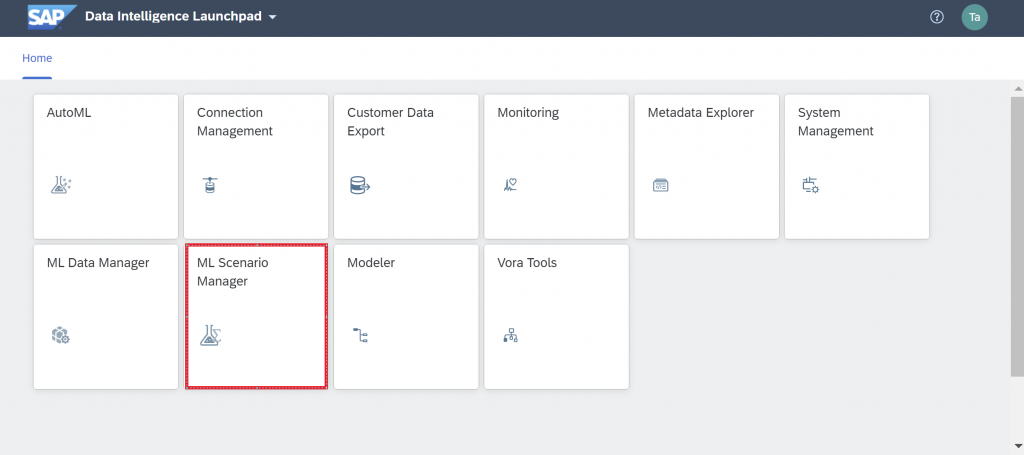This screenshot has height=455, width=1024.
Task: Click the vertical scrollbar down arrow
Action: pos(1017,447)
